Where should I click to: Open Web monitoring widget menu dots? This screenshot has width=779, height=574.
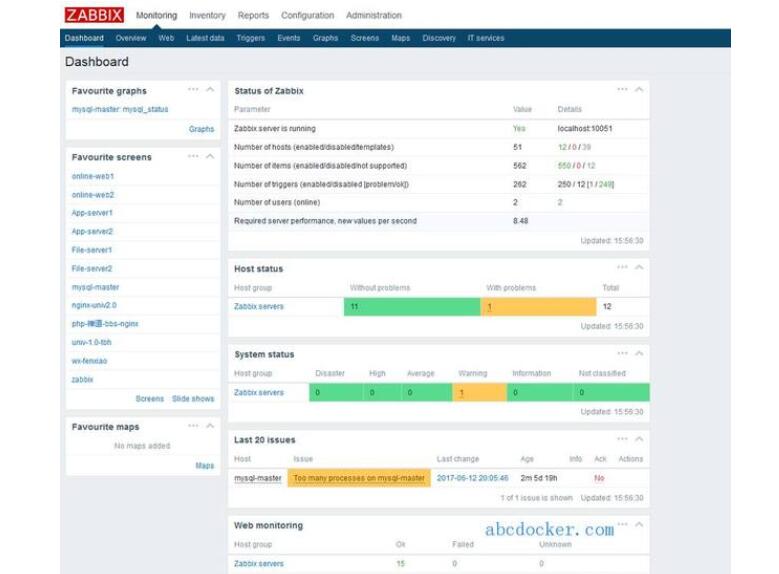tap(622, 524)
